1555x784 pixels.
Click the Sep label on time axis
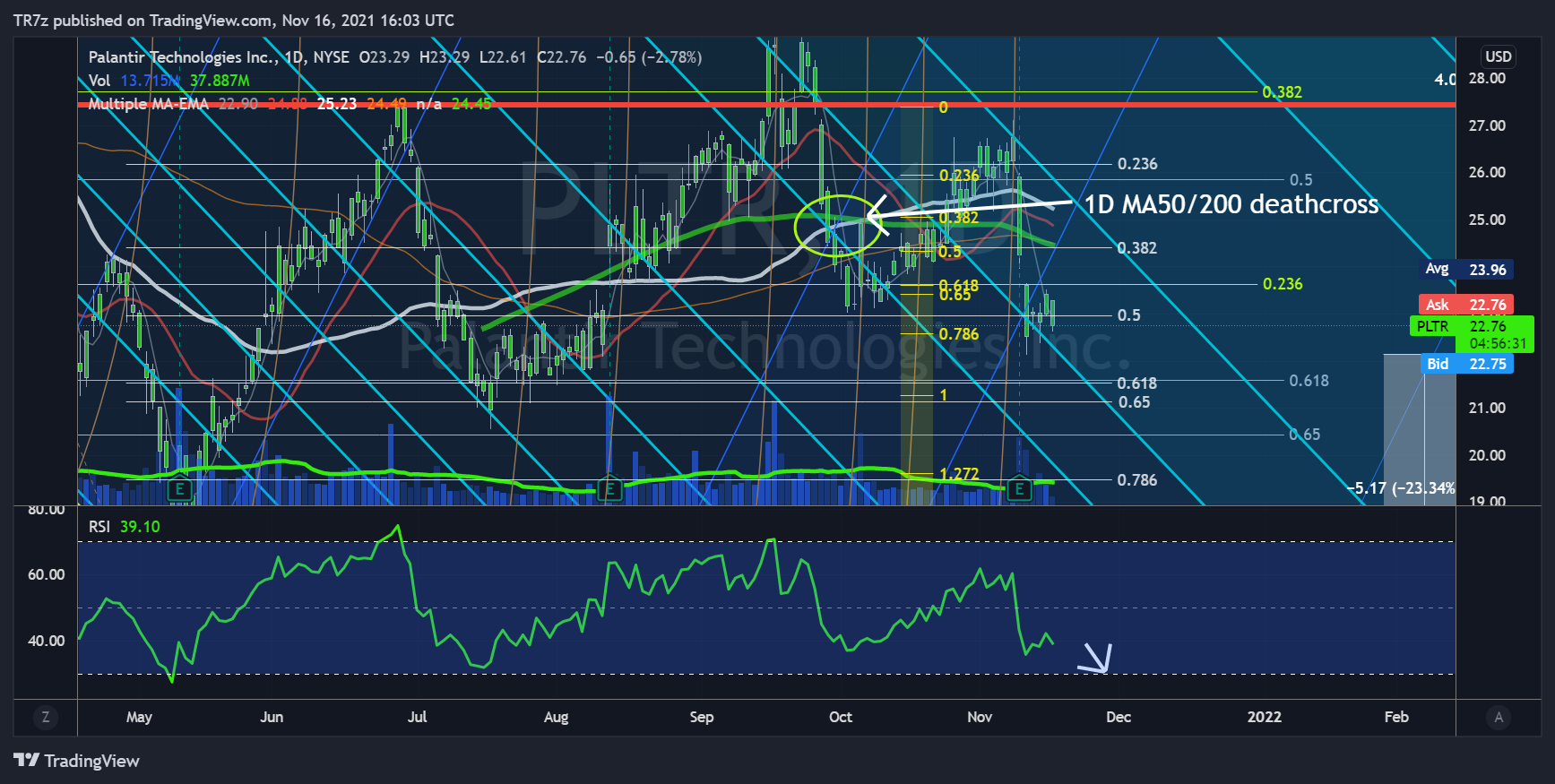[x=702, y=717]
